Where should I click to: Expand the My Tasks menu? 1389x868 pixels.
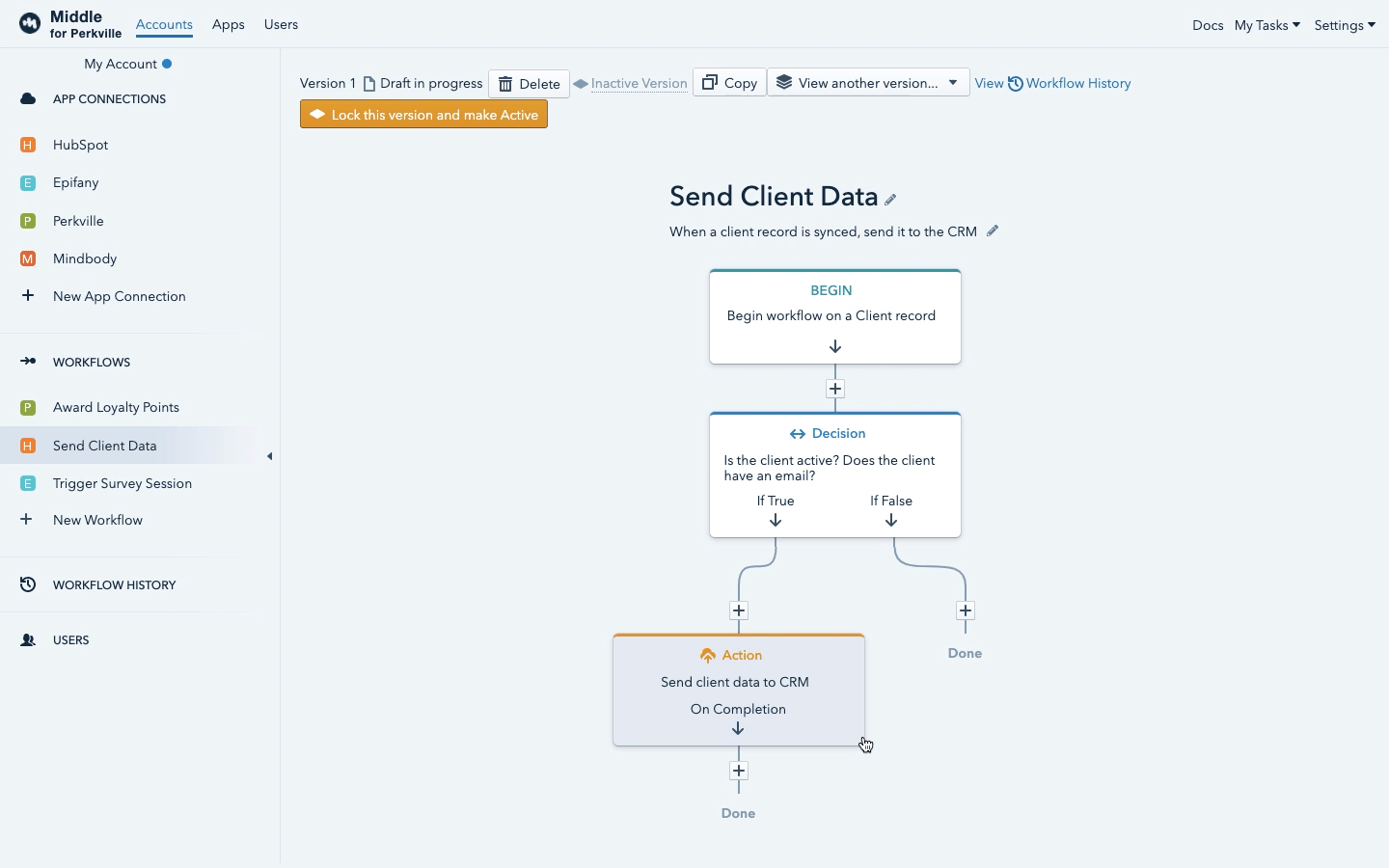1266,25
